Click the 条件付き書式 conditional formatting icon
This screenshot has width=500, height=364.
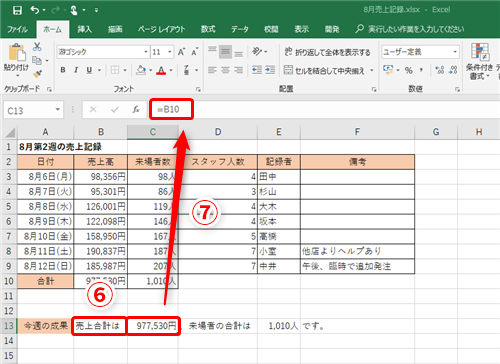pos(480,53)
